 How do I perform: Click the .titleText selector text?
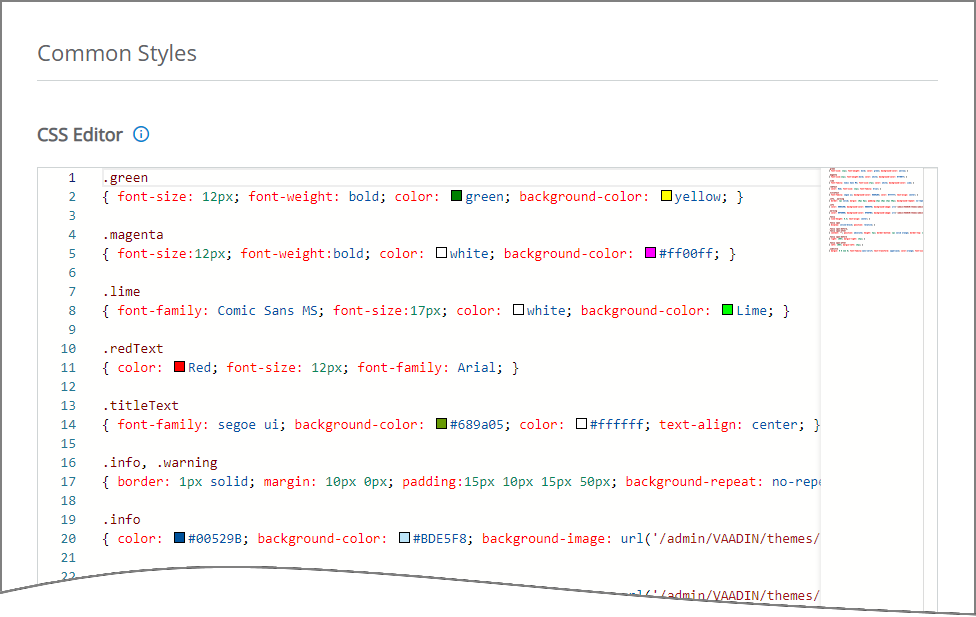pyautogui.click(x=141, y=406)
